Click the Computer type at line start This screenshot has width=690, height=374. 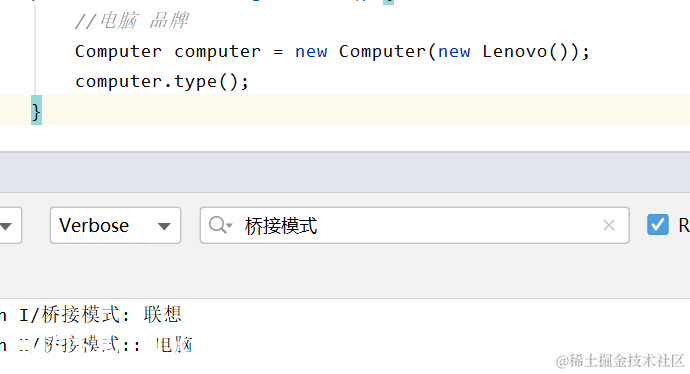(118, 52)
